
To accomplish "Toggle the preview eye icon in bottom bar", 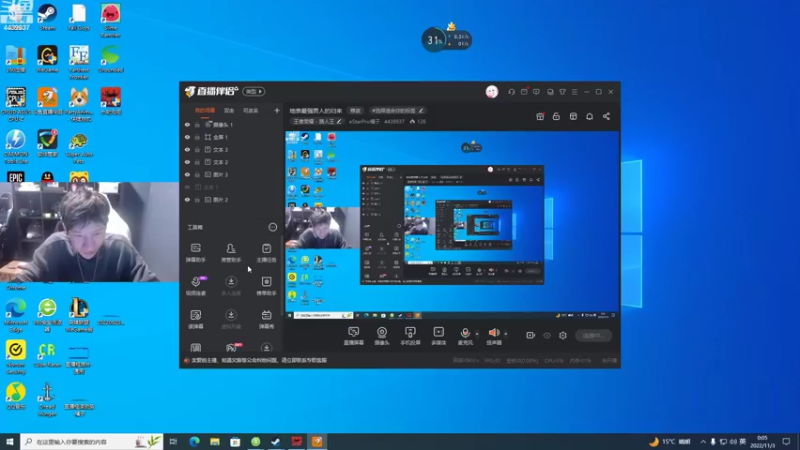I will point(546,335).
